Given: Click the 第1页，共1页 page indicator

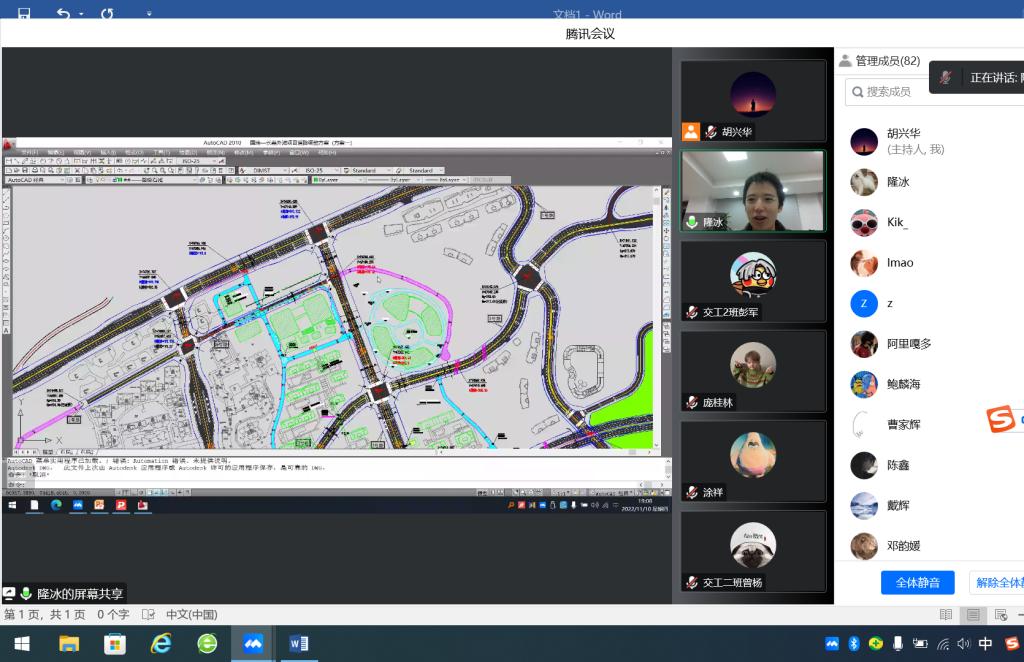Looking at the screenshot, I should pyautogui.click(x=44, y=615).
